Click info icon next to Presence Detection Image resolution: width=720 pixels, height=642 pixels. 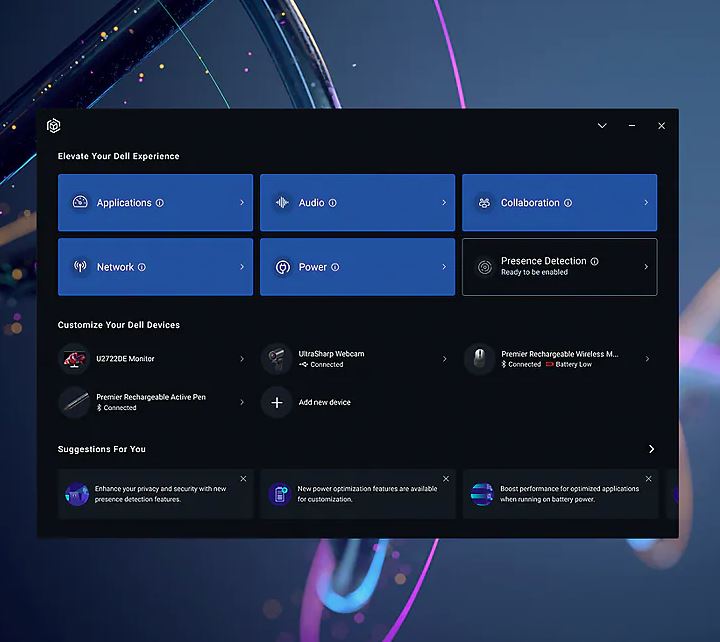[x=594, y=261]
